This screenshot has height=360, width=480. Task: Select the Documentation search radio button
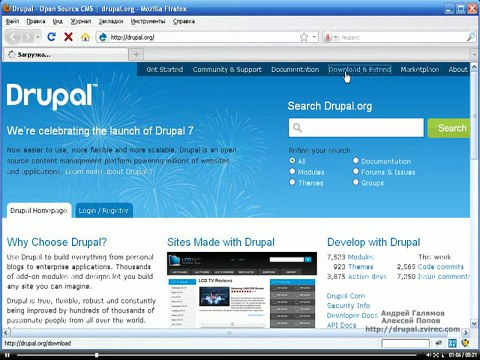[x=356, y=161]
